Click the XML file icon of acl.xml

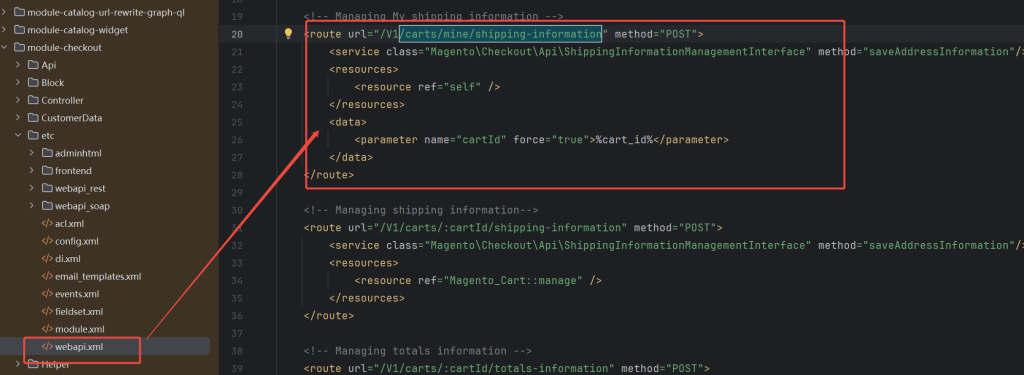click(x=48, y=223)
